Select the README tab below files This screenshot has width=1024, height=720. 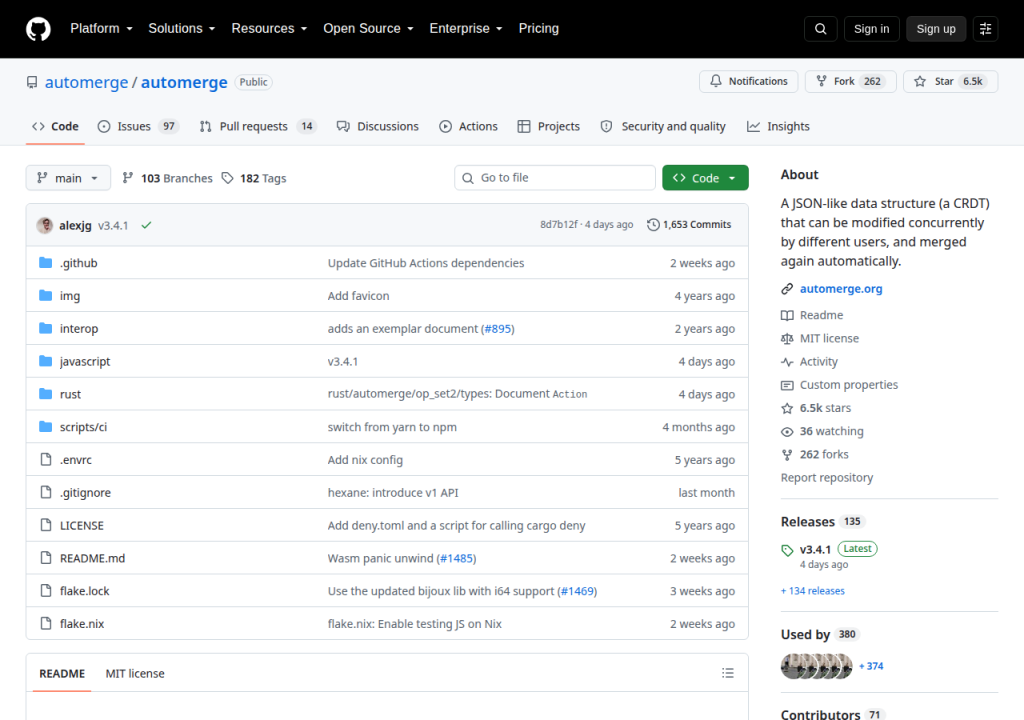click(62, 673)
